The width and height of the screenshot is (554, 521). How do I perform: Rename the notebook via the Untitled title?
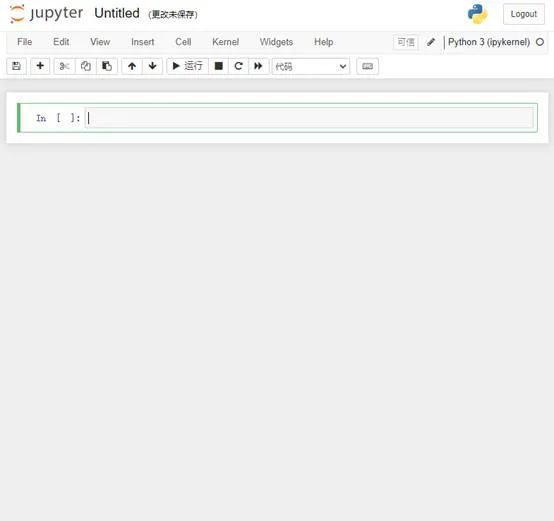[x=117, y=13]
